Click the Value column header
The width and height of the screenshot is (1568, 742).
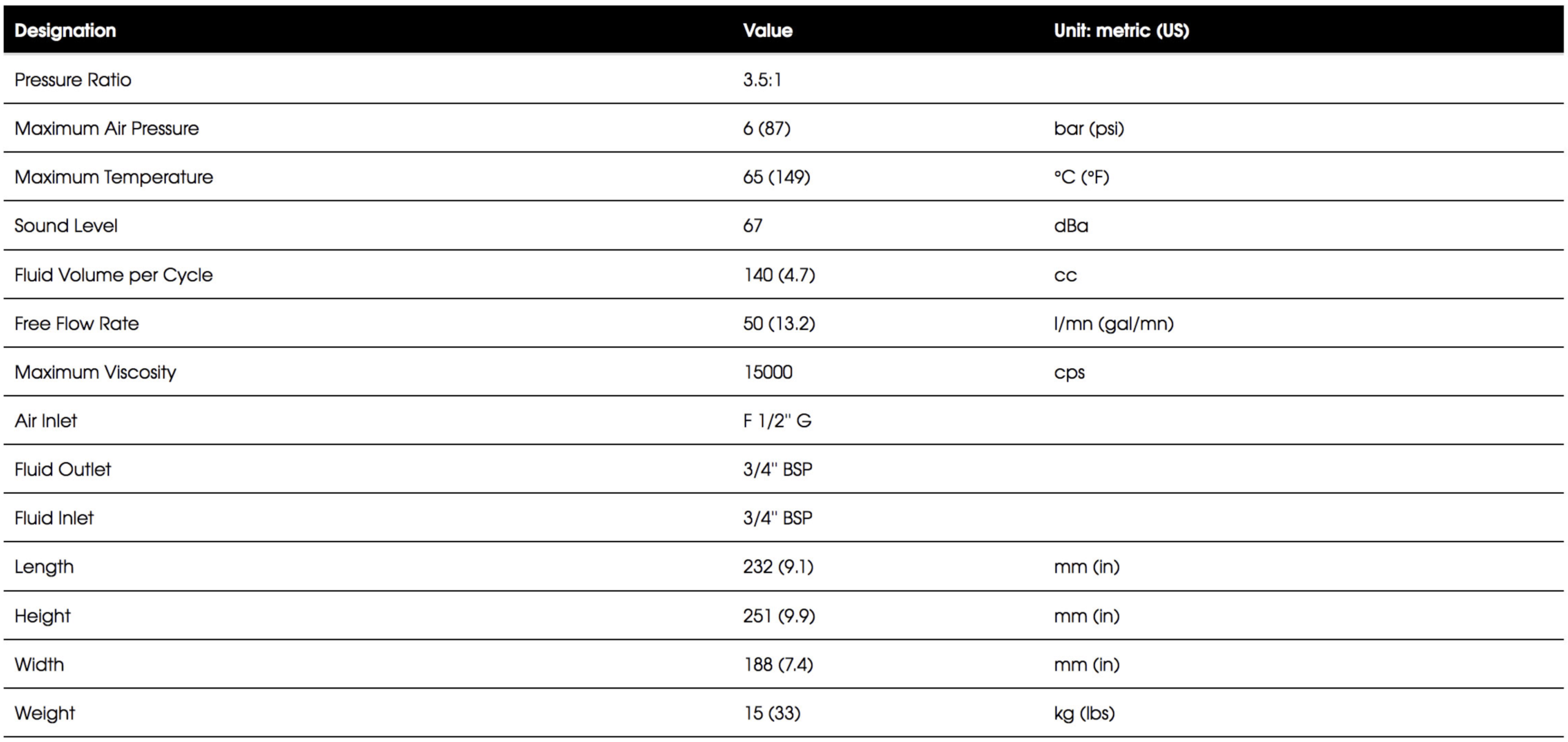[767, 31]
